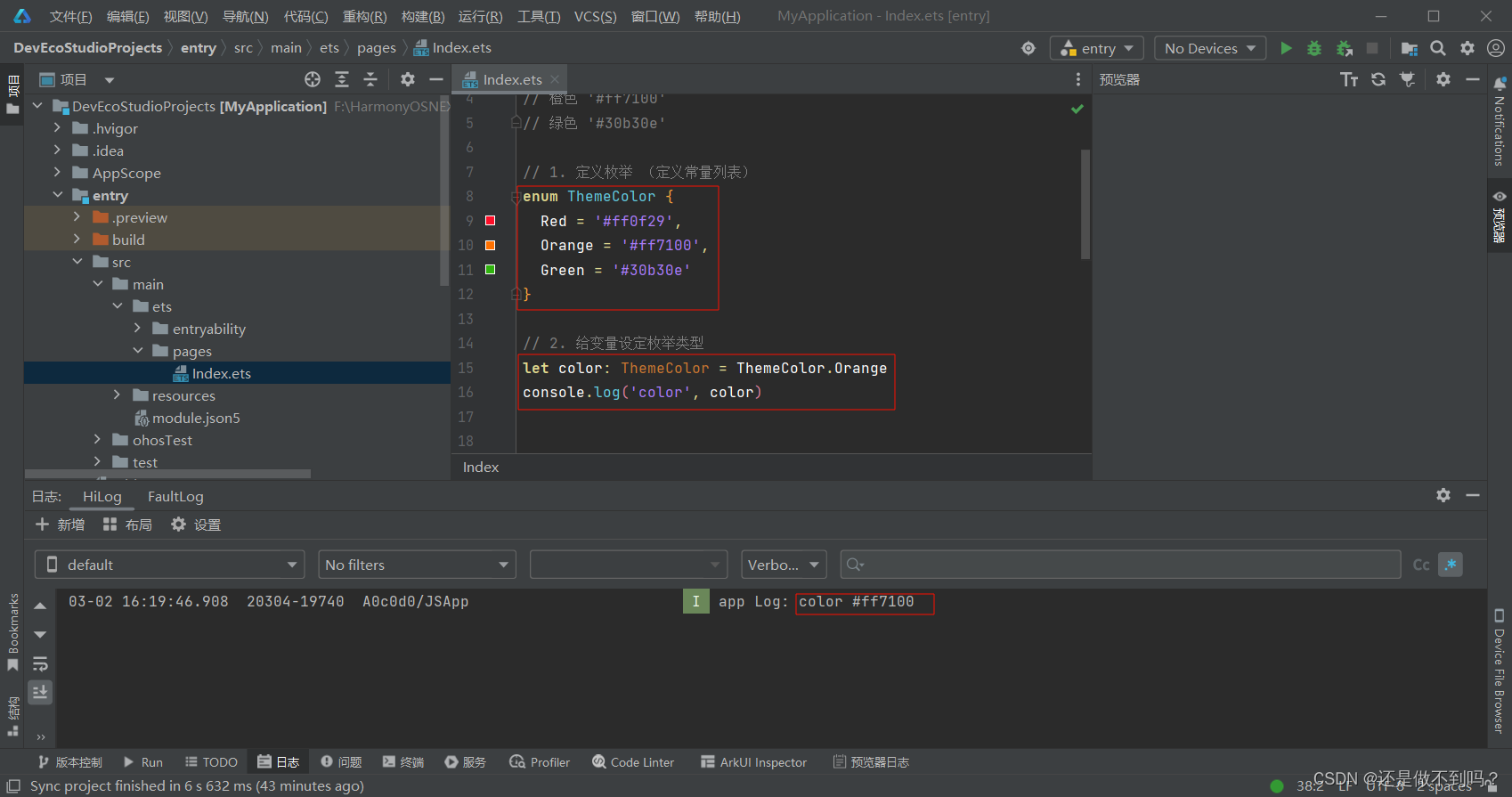
Task: Open previewer gear settings
Action: point(1443,79)
